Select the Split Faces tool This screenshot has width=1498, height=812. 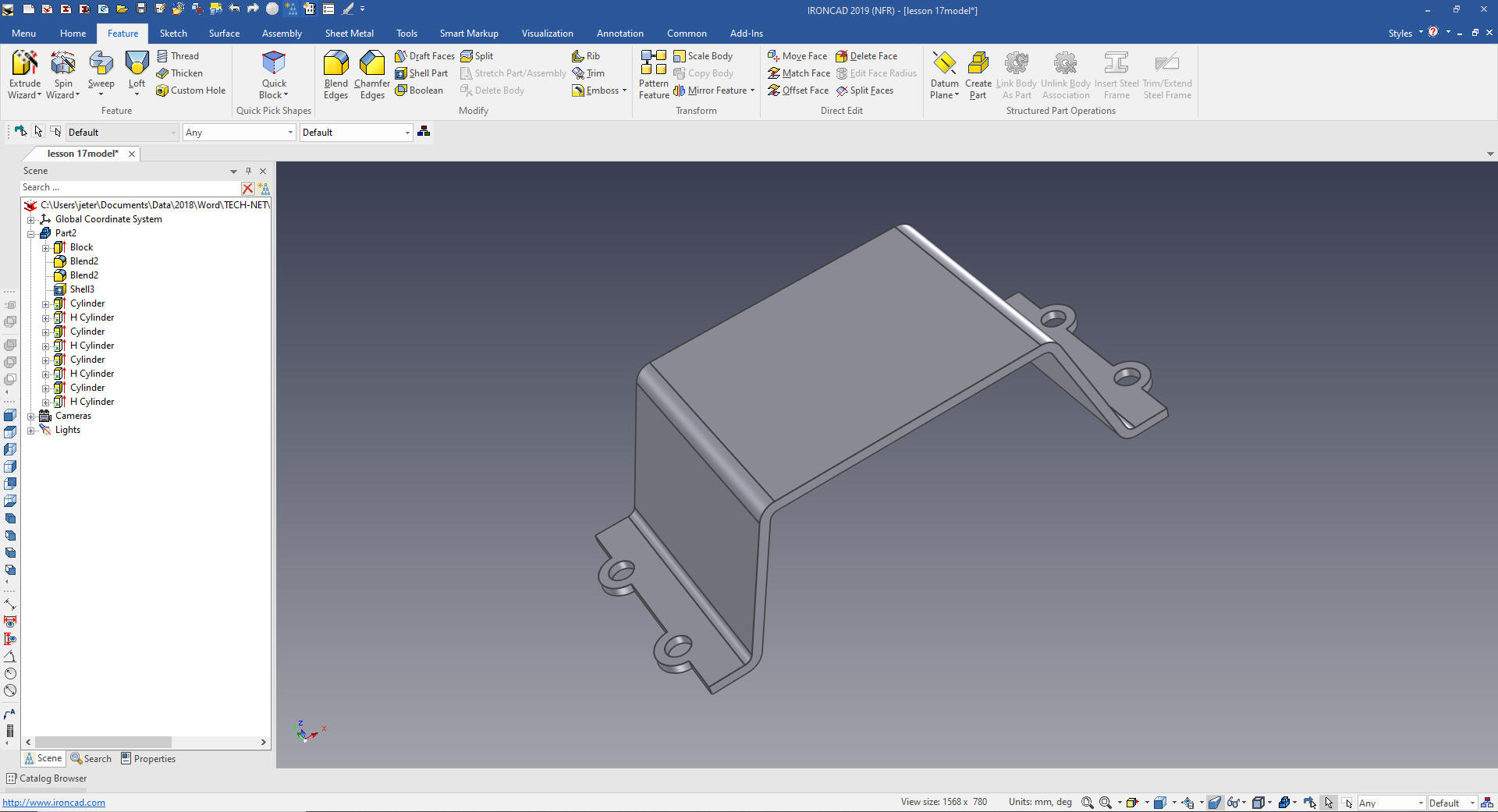coord(864,90)
